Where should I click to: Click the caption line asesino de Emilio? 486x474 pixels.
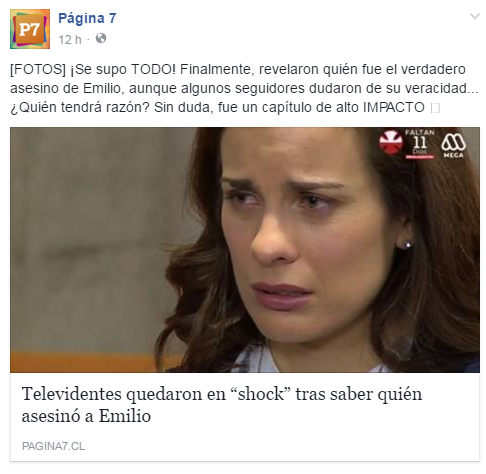pos(244,88)
